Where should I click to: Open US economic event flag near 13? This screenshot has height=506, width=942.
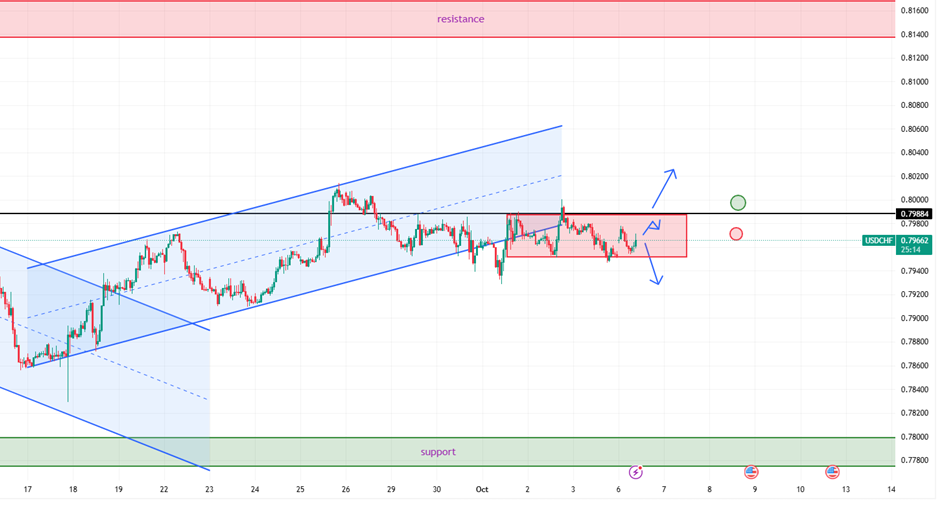(832, 472)
